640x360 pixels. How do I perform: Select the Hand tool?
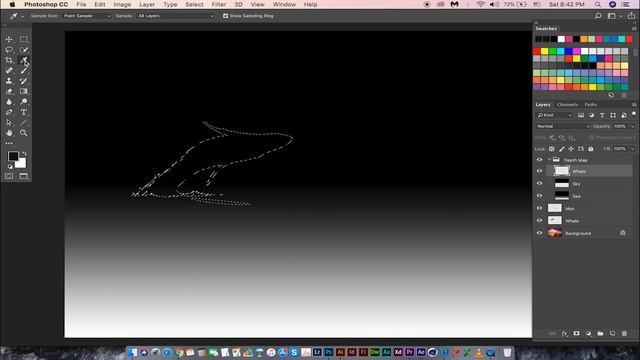(9, 133)
